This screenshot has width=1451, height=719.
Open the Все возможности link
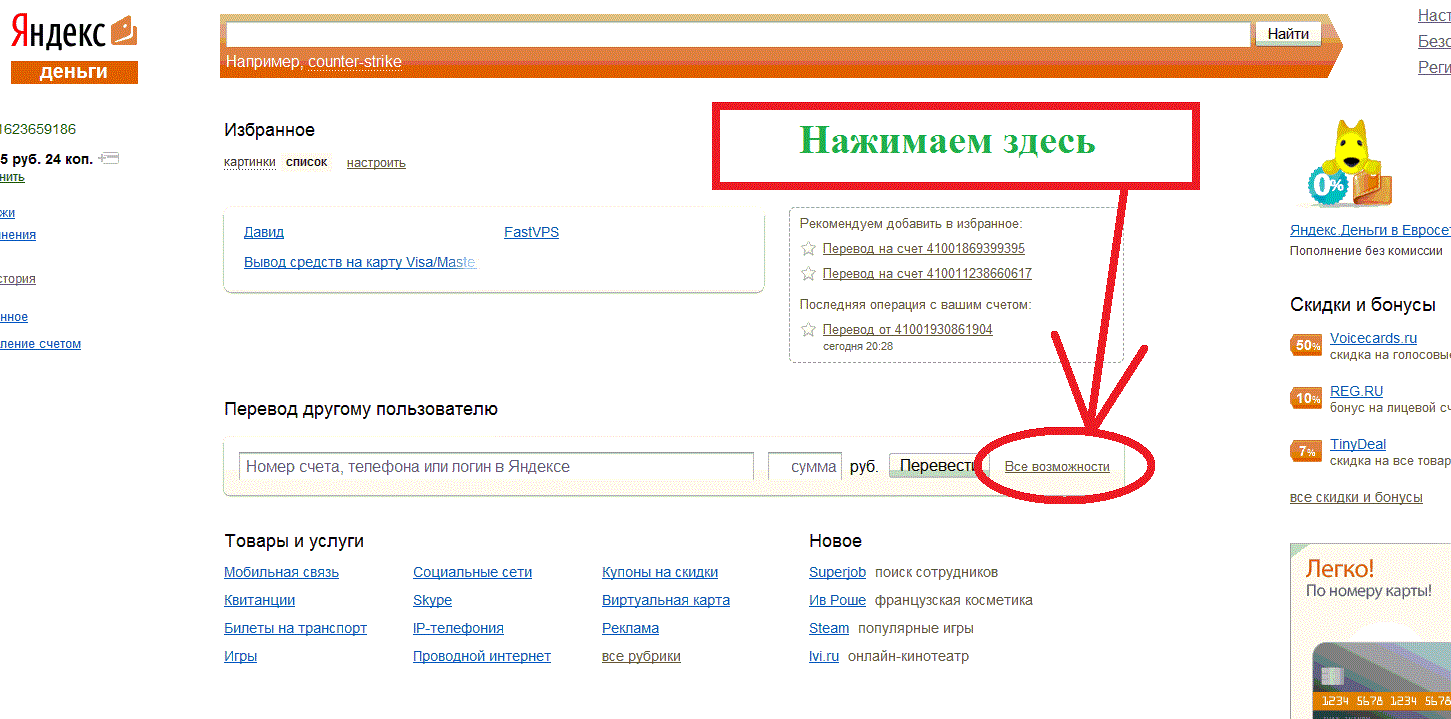[x=1057, y=467]
